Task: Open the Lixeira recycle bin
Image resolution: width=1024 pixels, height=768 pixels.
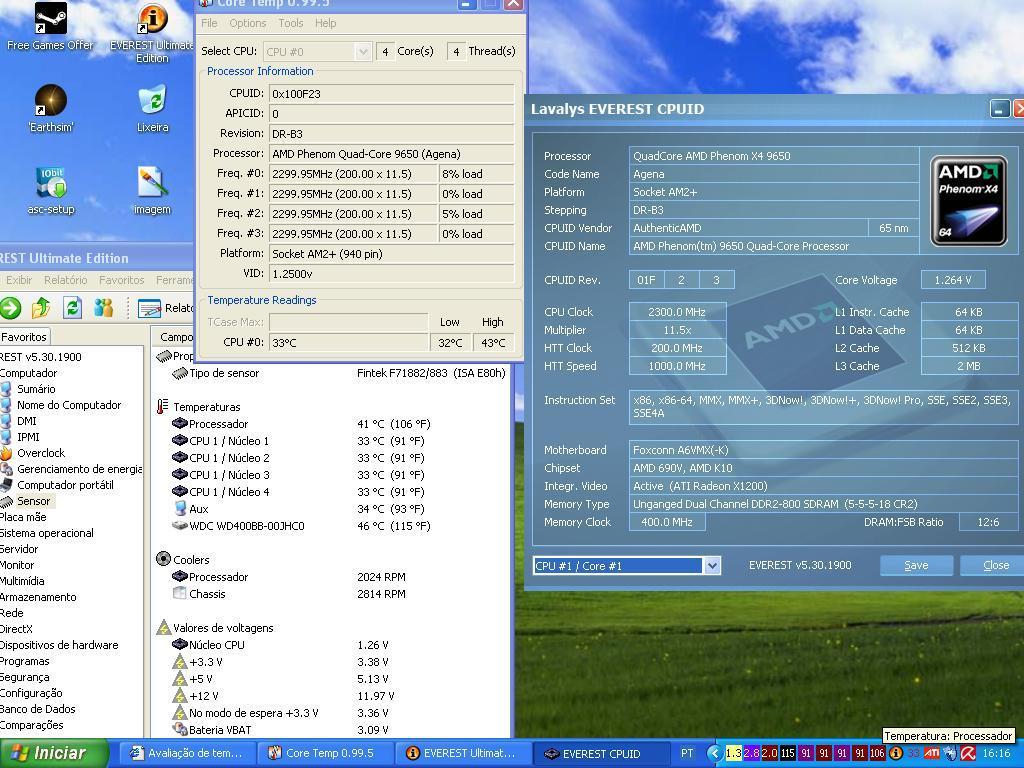Action: 152,108
